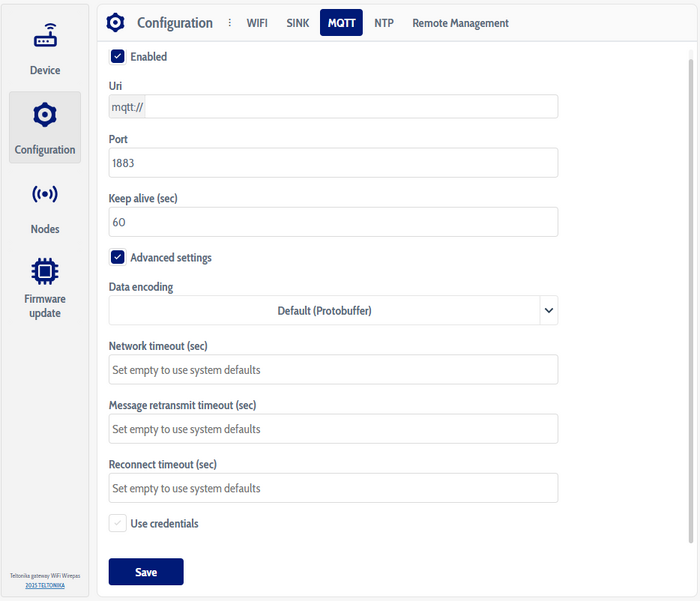The image size is (700, 601).
Task: Open Firmware update chip icon
Action: coord(45,271)
